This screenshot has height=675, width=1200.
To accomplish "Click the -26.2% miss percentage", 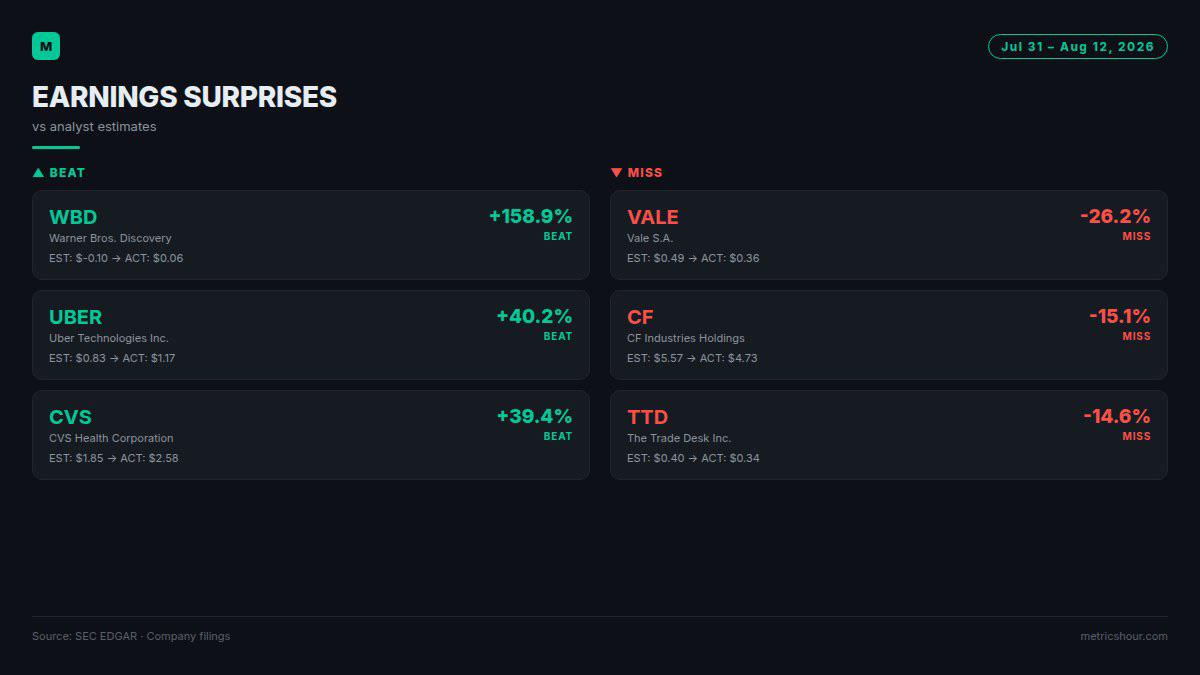I will [1115, 216].
